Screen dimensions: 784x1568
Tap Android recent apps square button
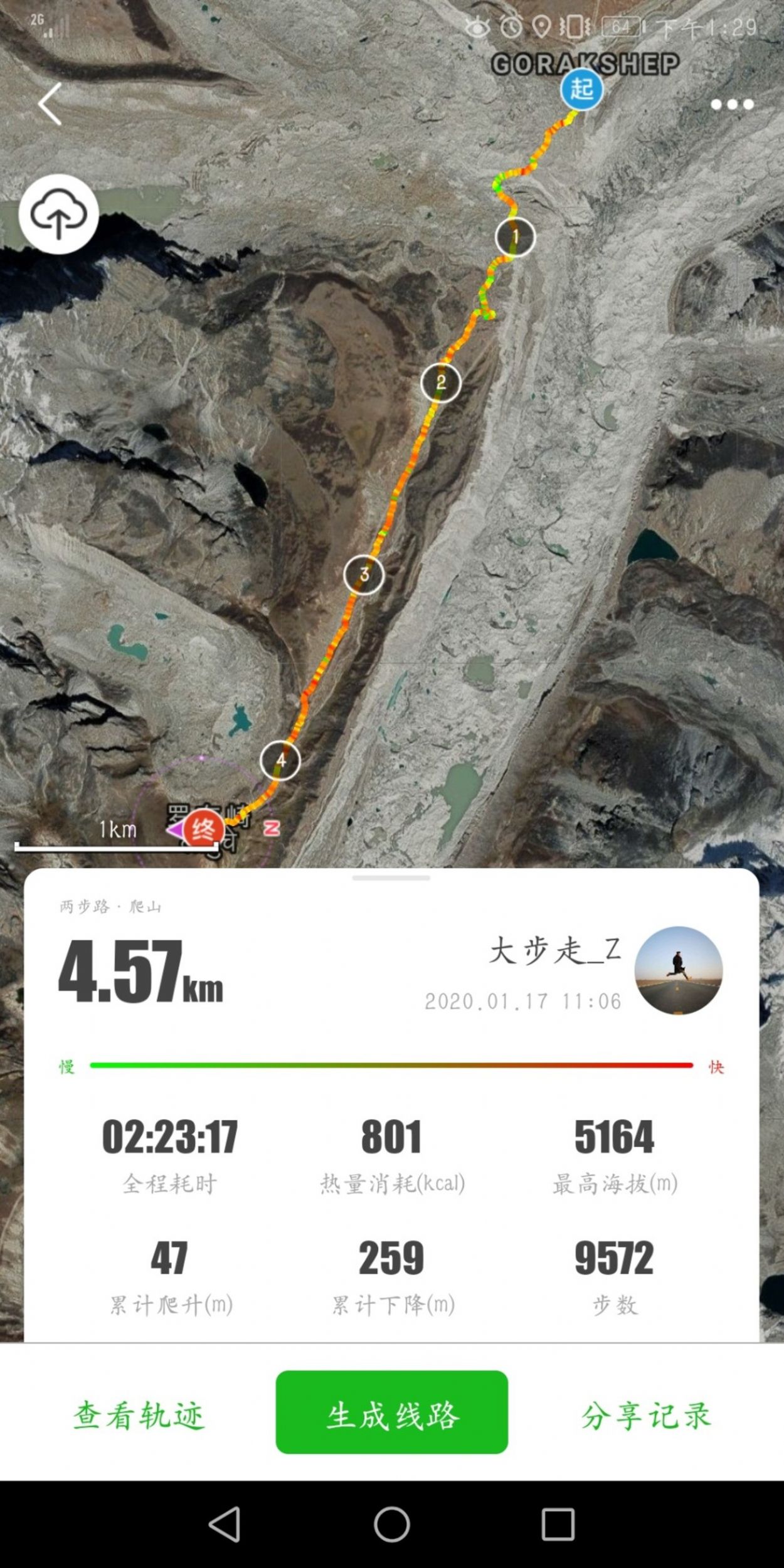coord(558,1524)
